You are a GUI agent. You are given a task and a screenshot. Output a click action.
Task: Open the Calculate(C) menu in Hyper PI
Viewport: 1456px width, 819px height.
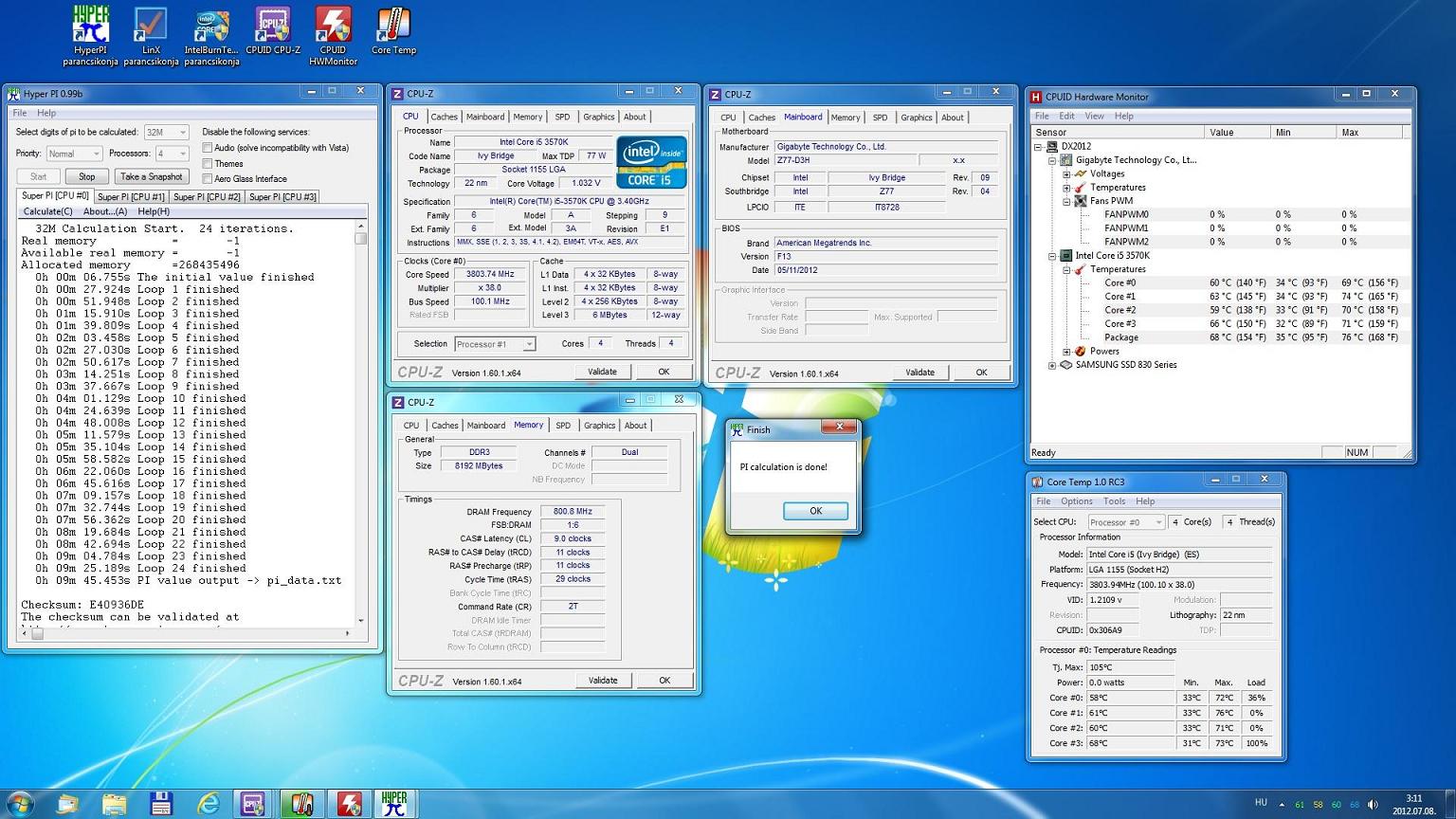coord(47,211)
